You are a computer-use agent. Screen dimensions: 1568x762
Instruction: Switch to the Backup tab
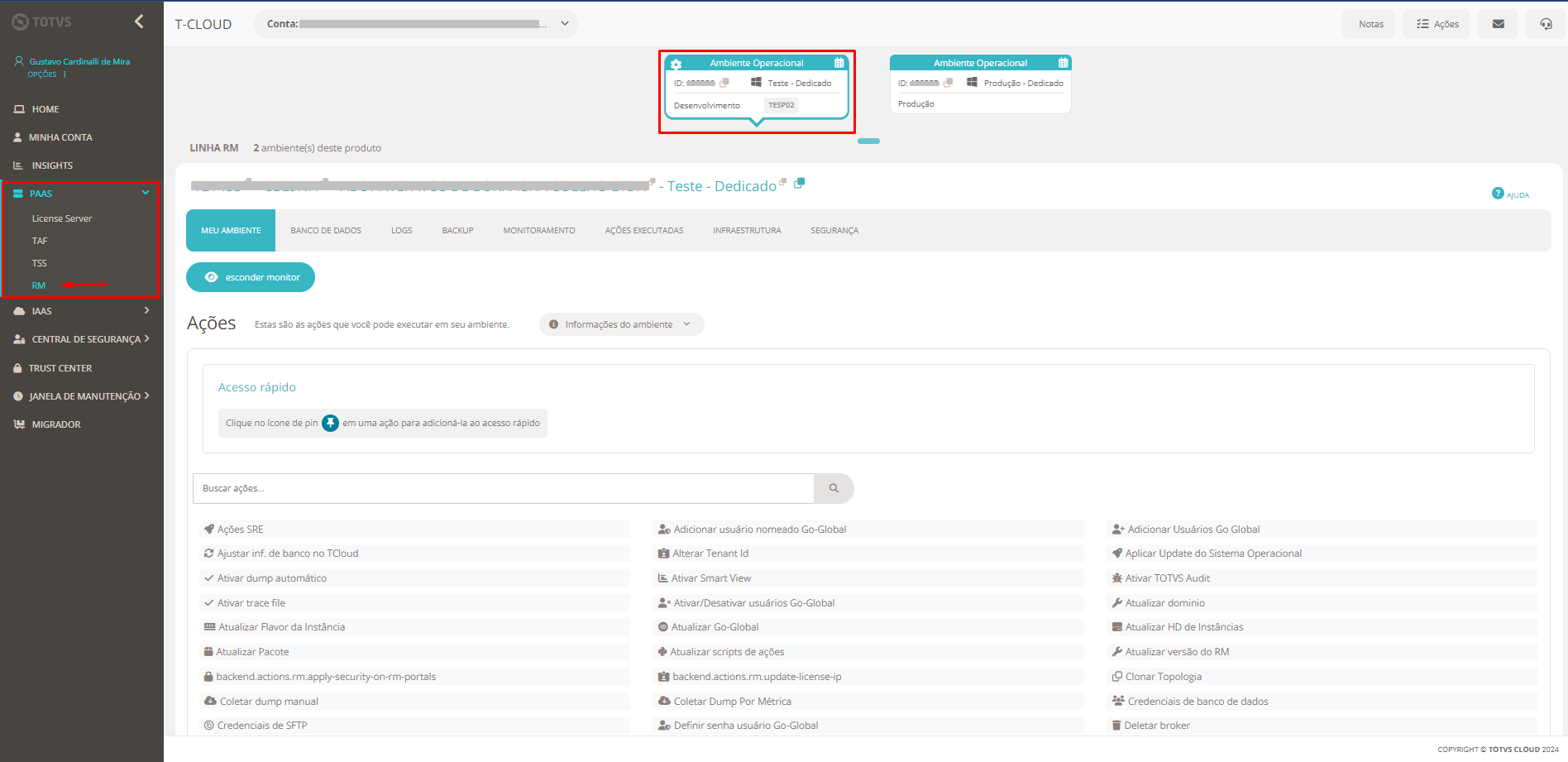click(457, 231)
